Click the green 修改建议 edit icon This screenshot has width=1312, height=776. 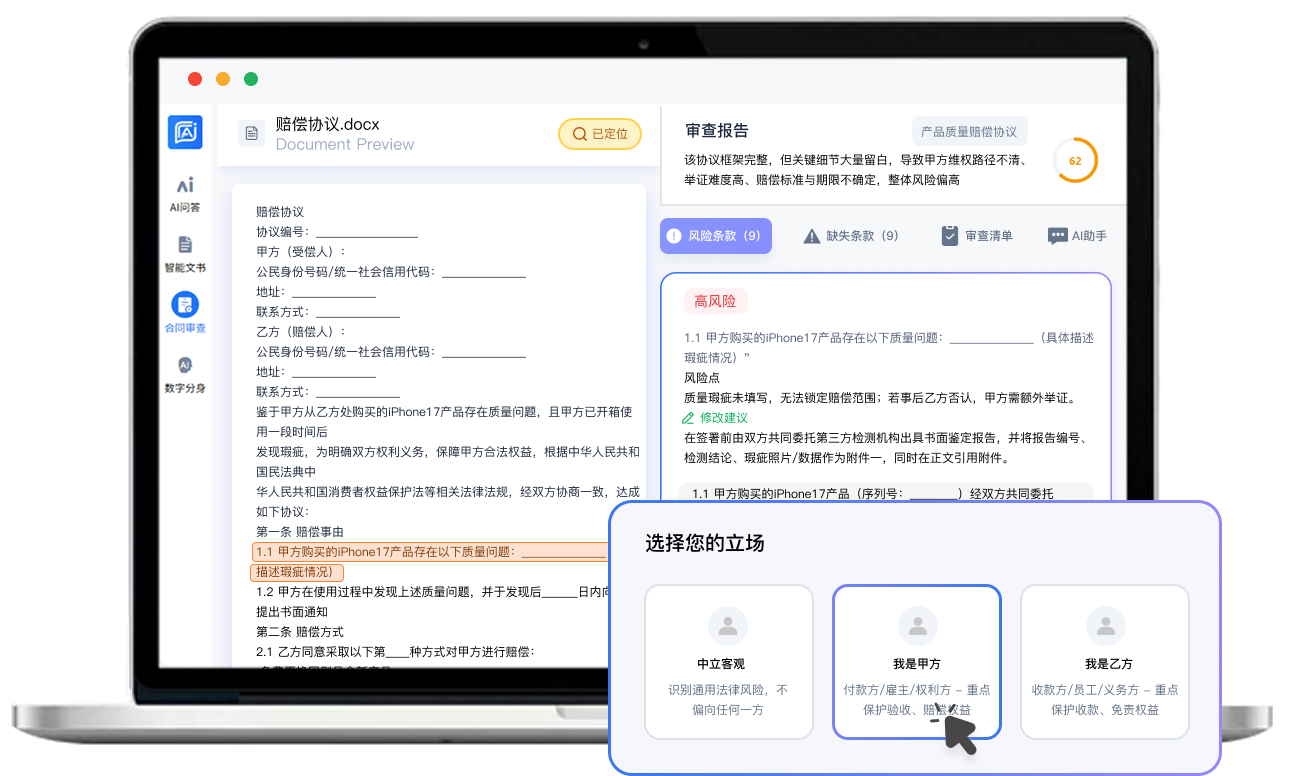click(x=688, y=418)
